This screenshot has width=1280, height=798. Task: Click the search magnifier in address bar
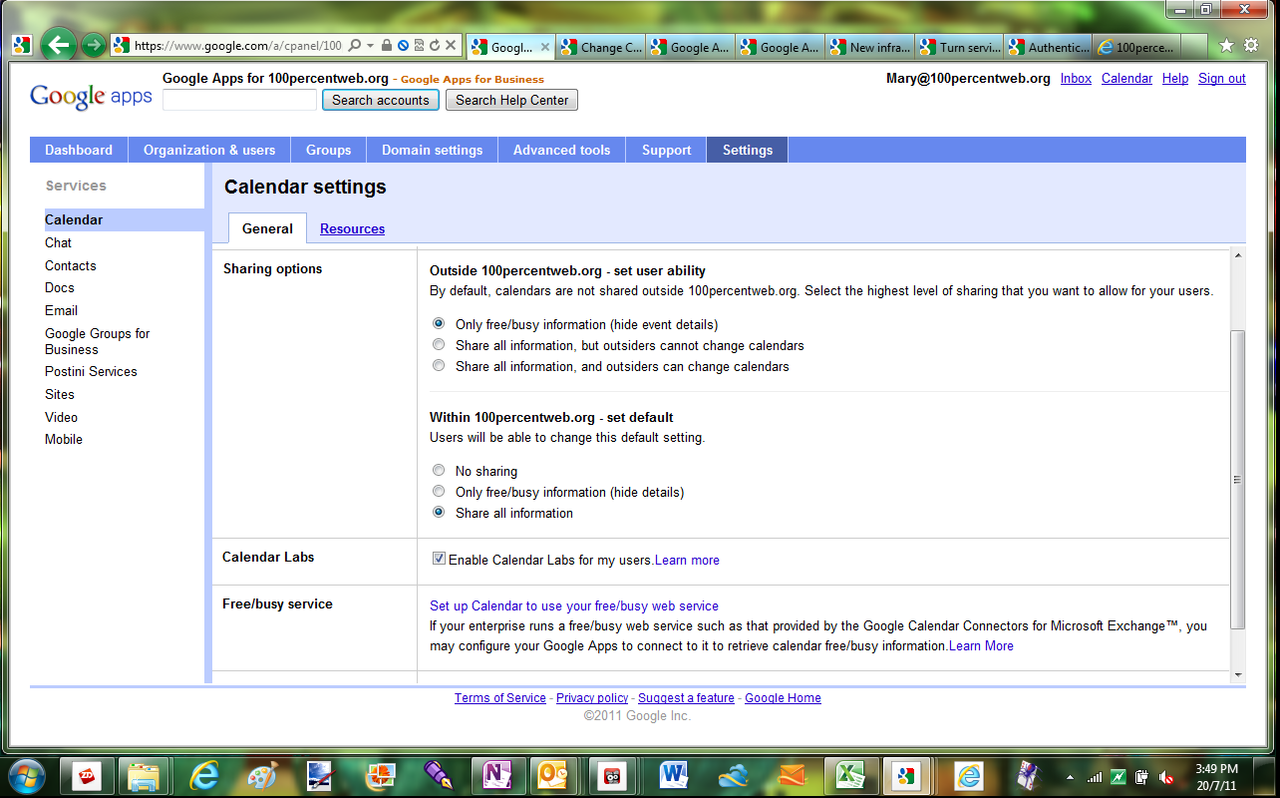click(355, 46)
